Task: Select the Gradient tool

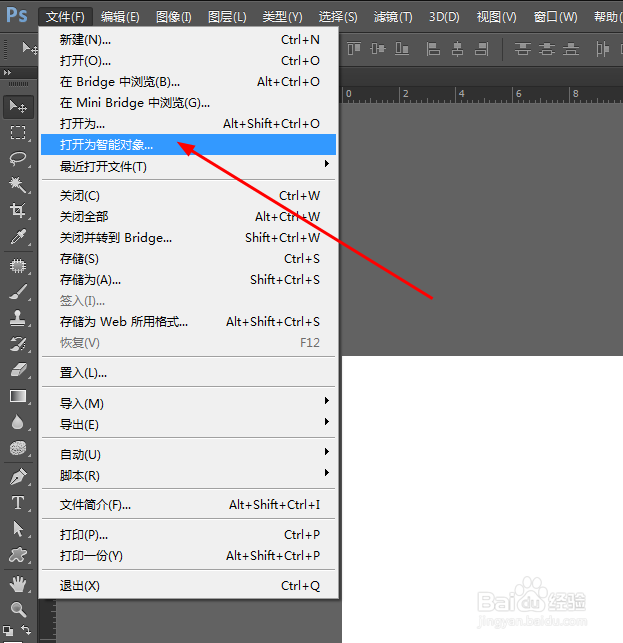Action: coord(18,396)
